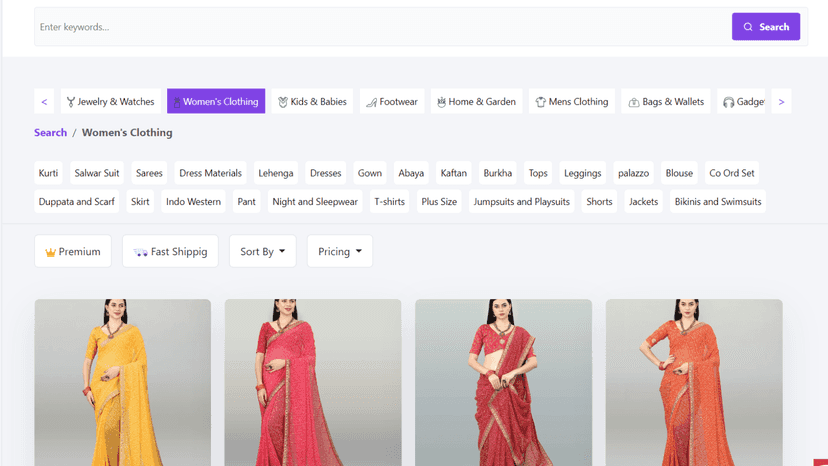Follow the Search breadcrumb link
The image size is (828, 466).
pyautogui.click(x=51, y=133)
